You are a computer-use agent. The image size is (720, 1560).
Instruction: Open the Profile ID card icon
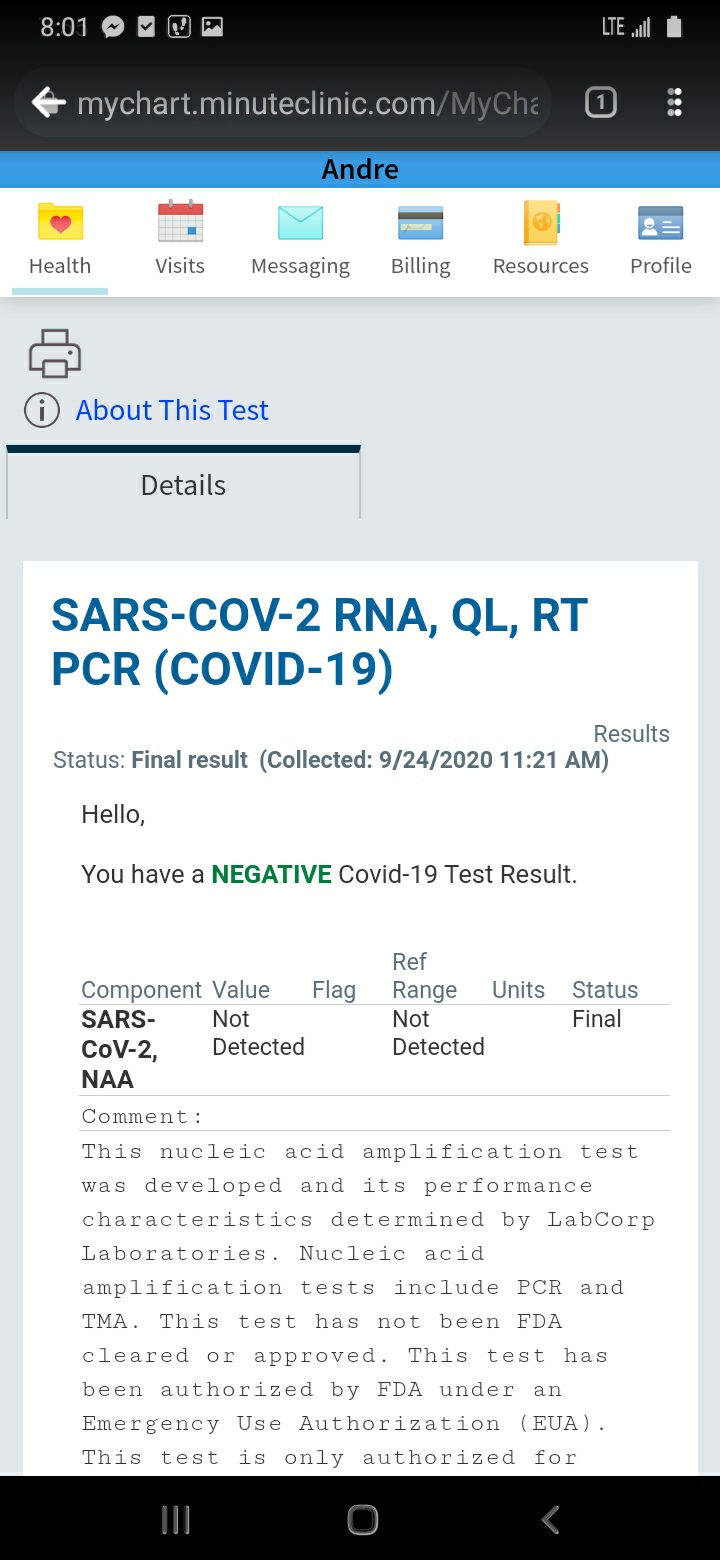click(x=660, y=222)
